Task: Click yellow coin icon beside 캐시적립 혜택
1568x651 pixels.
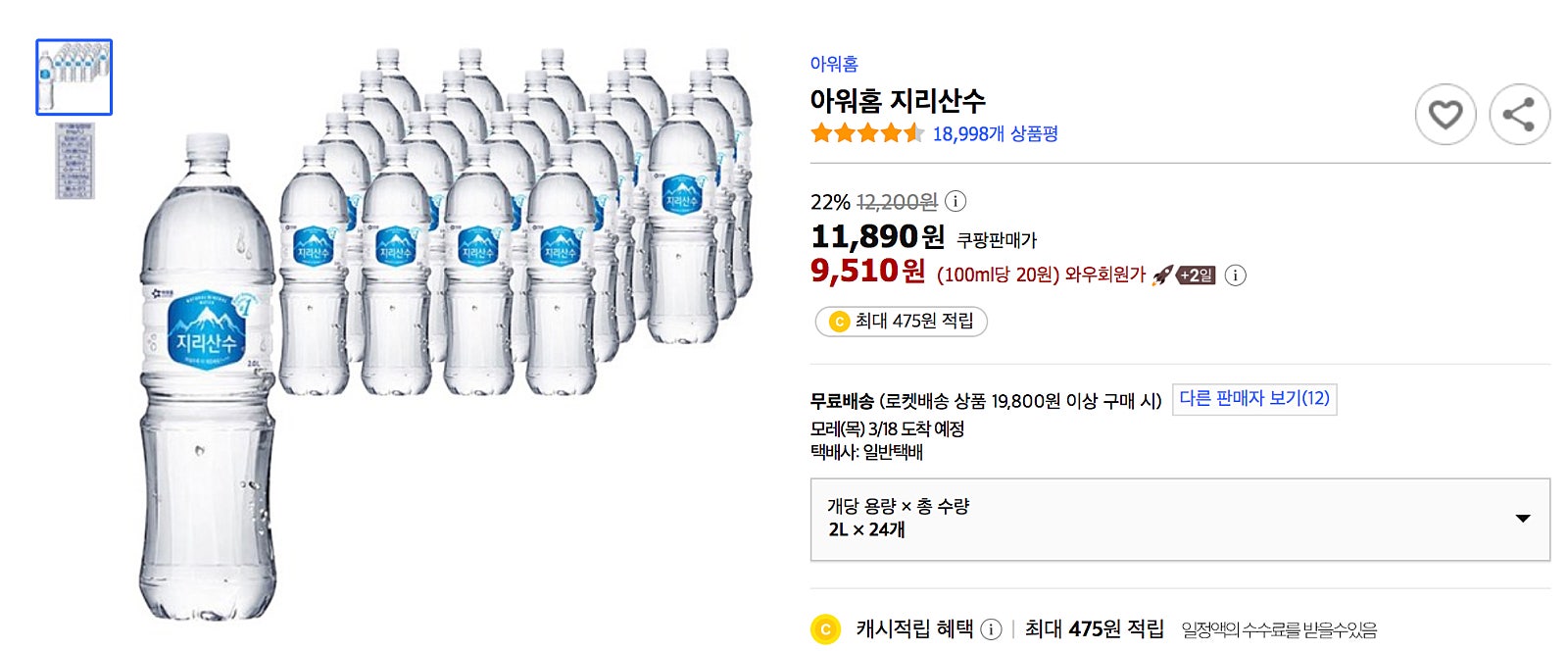Action: coord(825,629)
